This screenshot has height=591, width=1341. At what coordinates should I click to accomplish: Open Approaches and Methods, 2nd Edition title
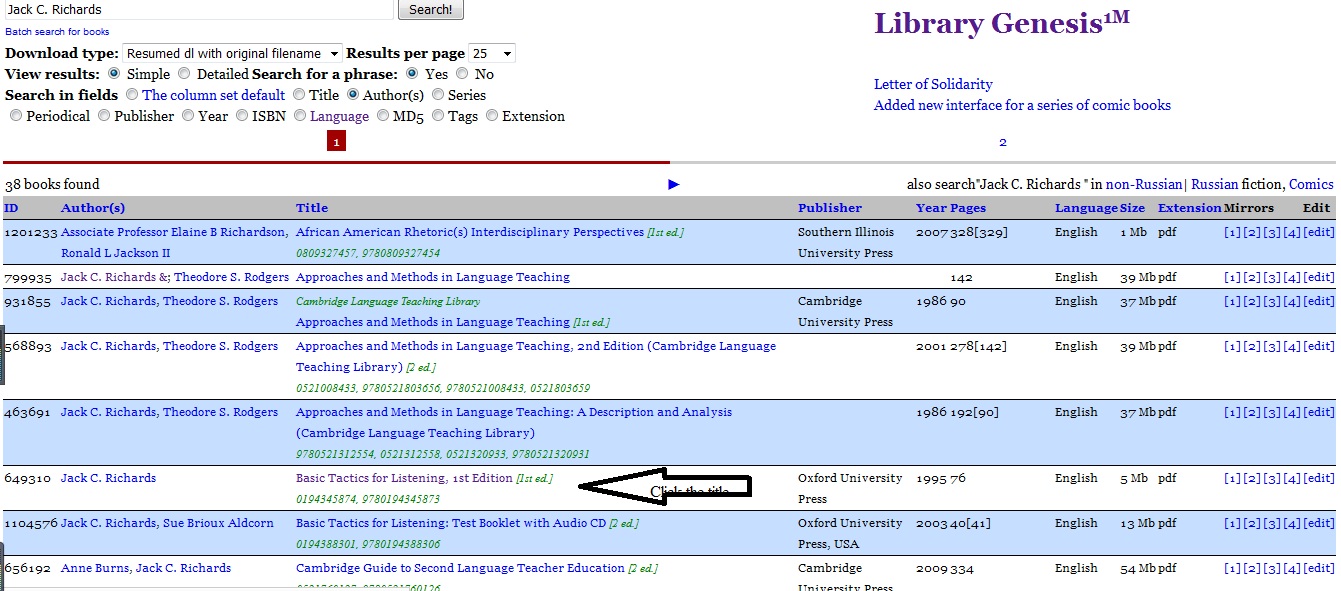pyautogui.click(x=536, y=356)
